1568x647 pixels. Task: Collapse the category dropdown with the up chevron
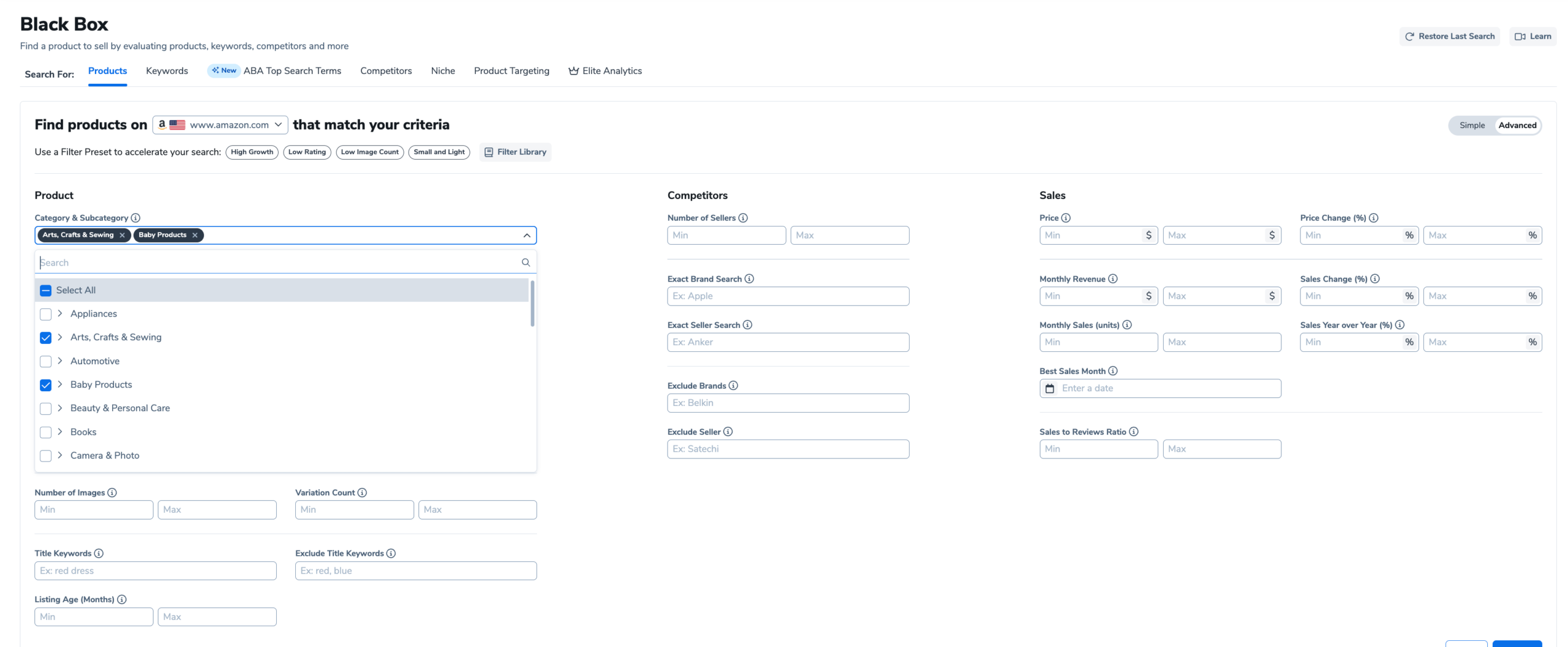point(527,236)
